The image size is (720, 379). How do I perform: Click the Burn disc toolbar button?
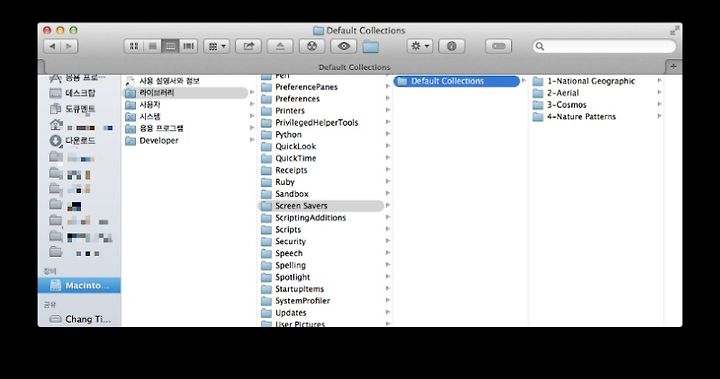pyautogui.click(x=312, y=46)
